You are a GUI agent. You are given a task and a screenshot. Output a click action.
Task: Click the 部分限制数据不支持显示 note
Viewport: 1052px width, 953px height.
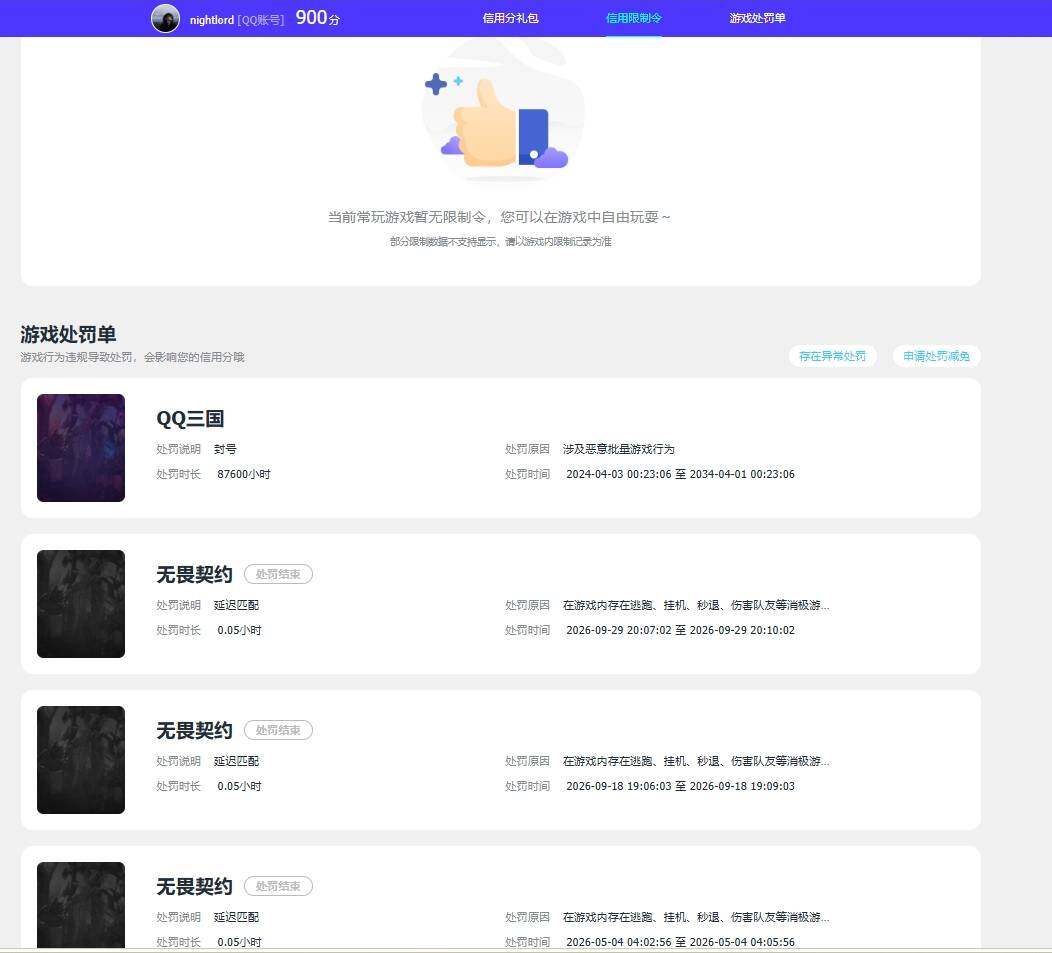coord(501,241)
